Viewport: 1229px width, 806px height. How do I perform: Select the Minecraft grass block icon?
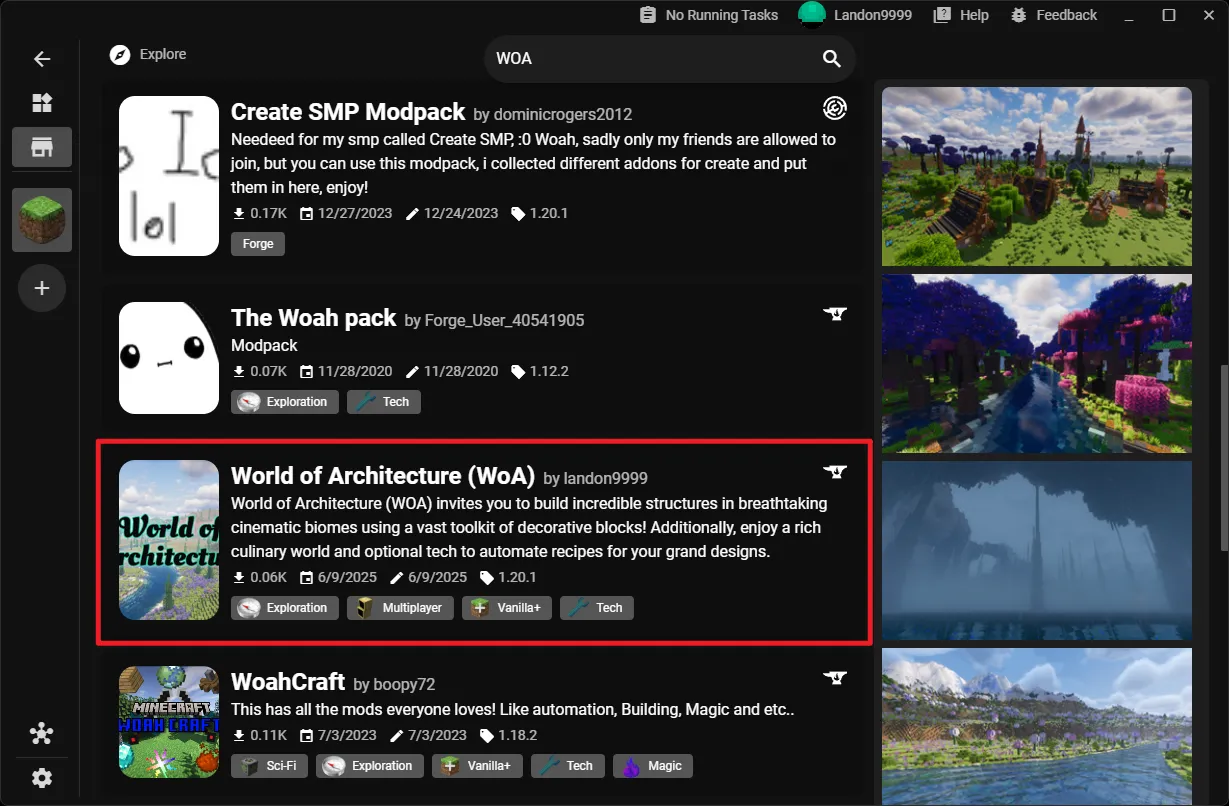(x=42, y=219)
